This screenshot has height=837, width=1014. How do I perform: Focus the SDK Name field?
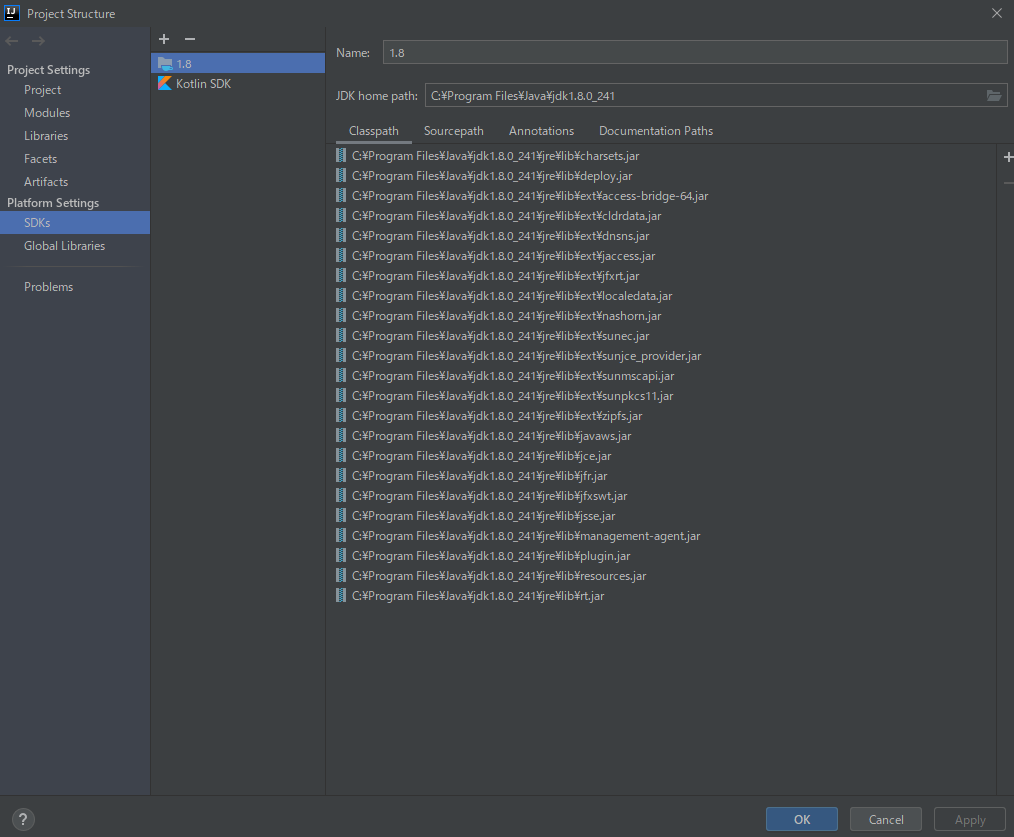[x=695, y=52]
